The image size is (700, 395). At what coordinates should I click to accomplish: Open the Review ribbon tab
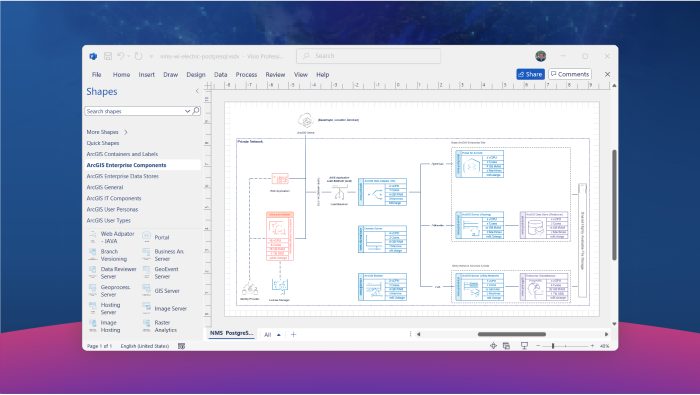pyautogui.click(x=275, y=75)
